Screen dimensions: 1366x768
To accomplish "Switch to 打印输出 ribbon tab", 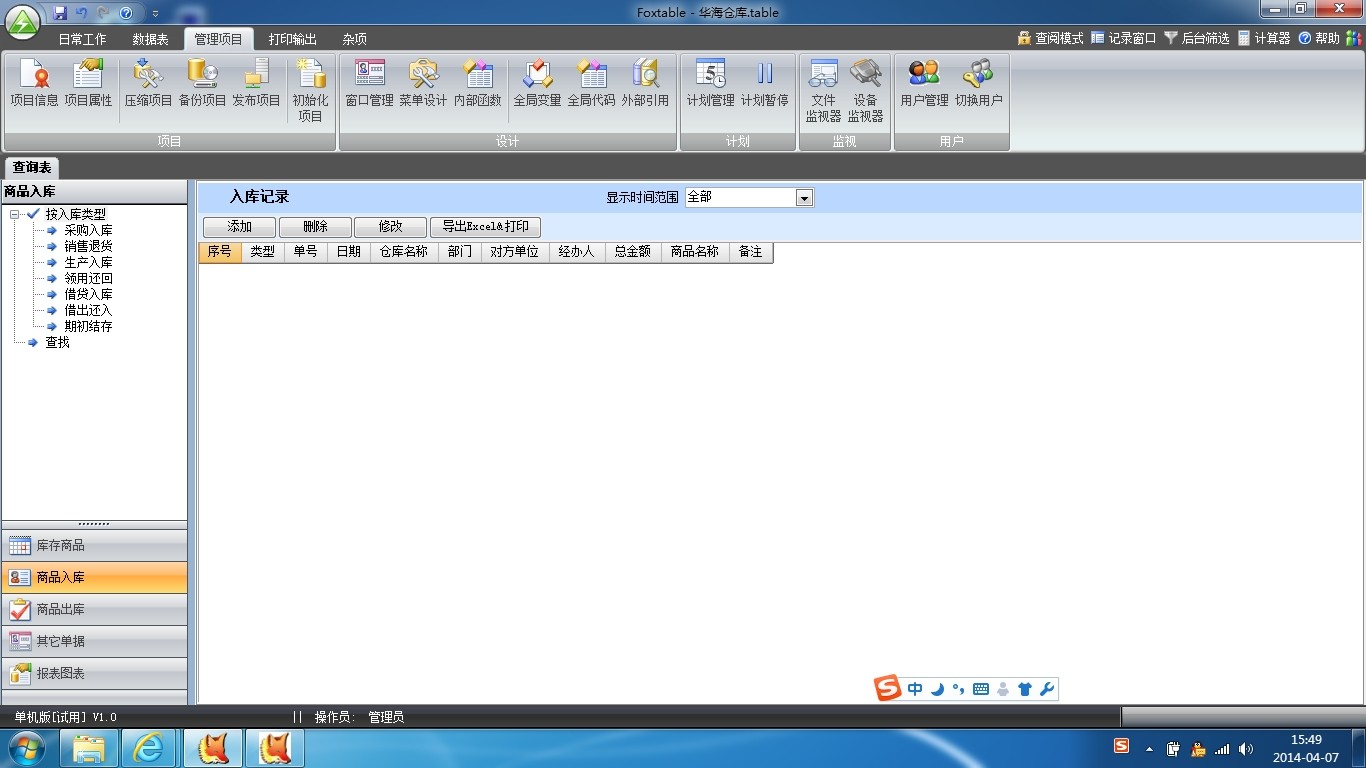I will [293, 39].
